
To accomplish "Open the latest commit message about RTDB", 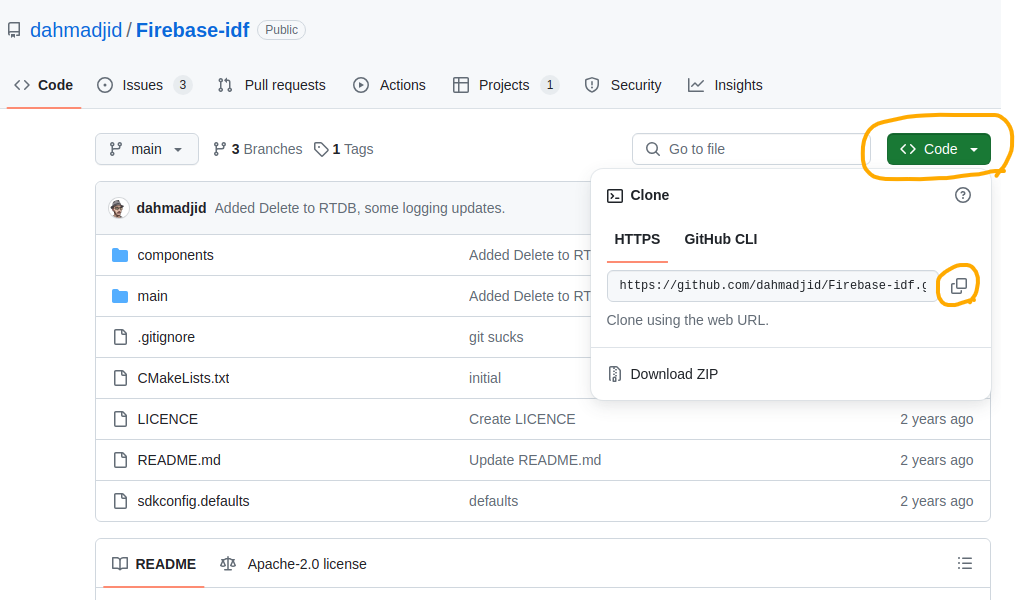I will pyautogui.click(x=359, y=208).
